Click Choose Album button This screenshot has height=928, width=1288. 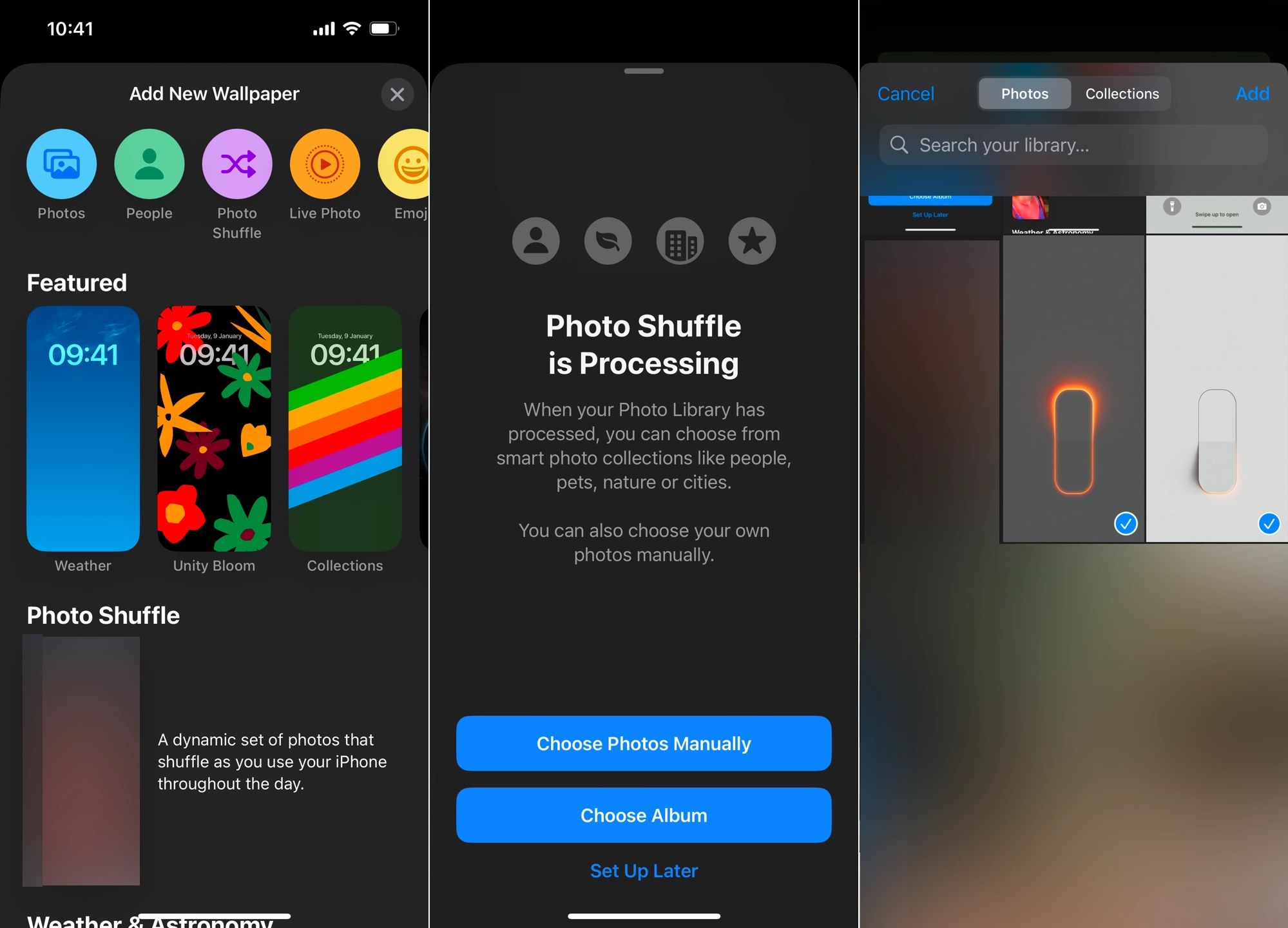click(x=644, y=815)
